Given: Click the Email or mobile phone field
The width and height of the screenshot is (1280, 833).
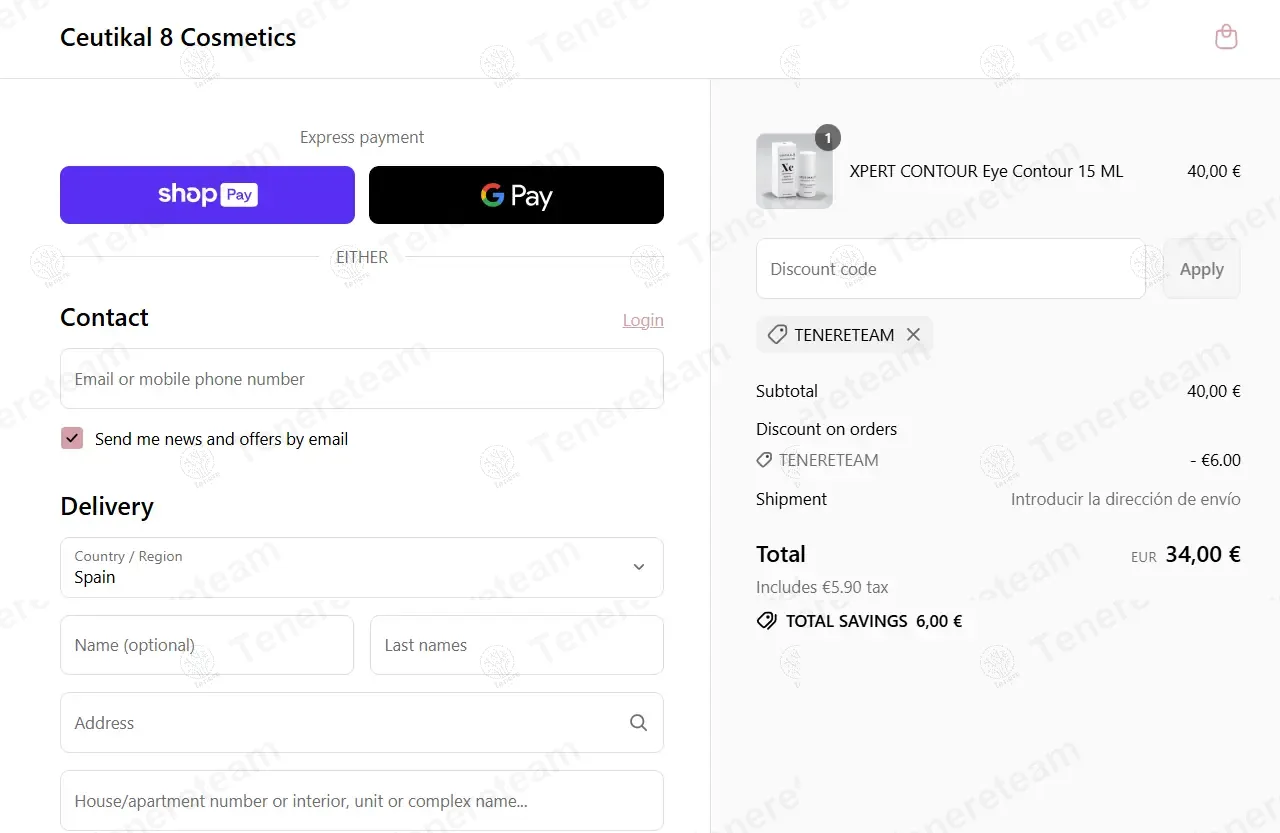Looking at the screenshot, I should click(x=362, y=379).
